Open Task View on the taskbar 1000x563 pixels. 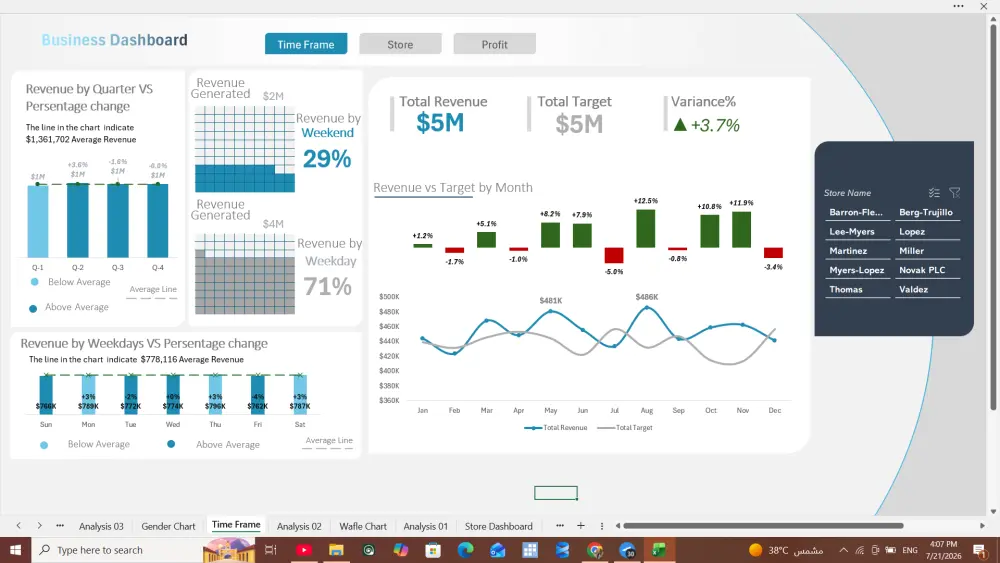pos(270,550)
